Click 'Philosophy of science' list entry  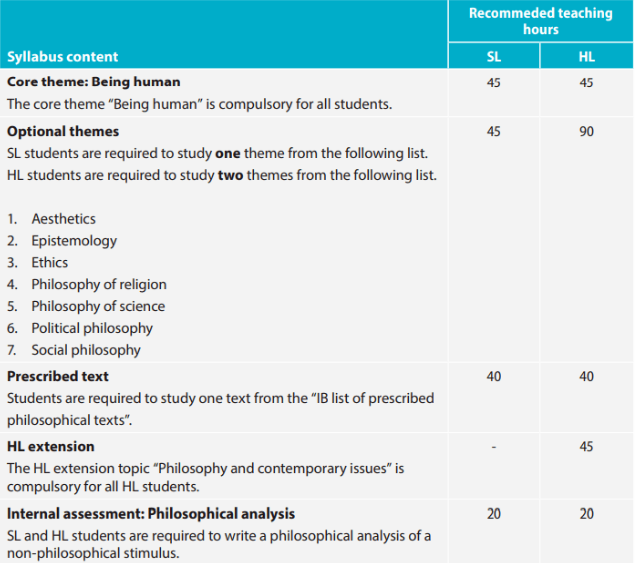point(98,306)
